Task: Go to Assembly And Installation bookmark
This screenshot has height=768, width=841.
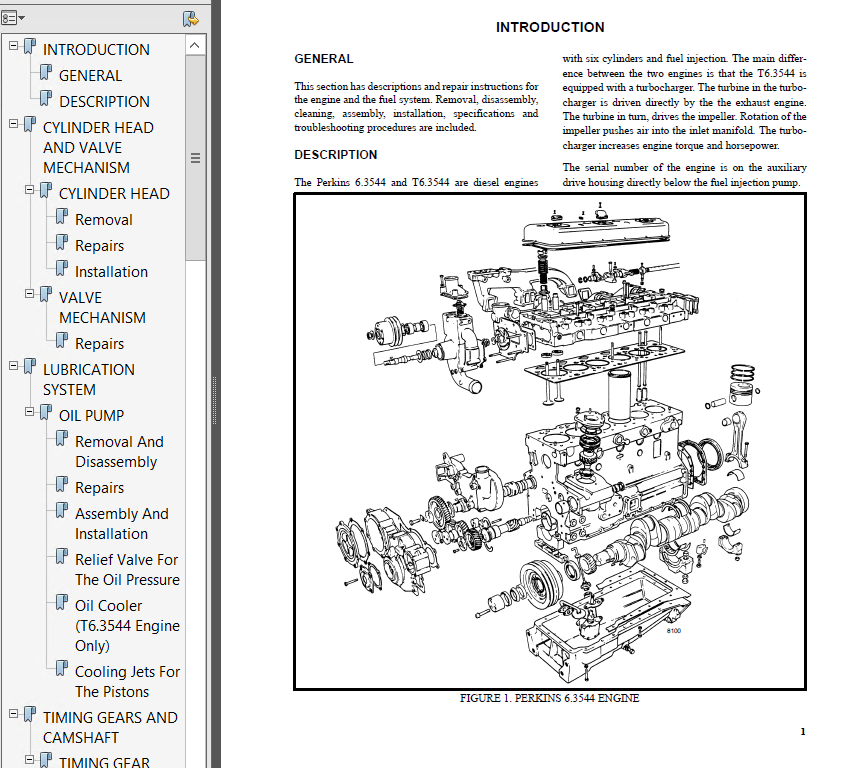Action: click(x=122, y=523)
